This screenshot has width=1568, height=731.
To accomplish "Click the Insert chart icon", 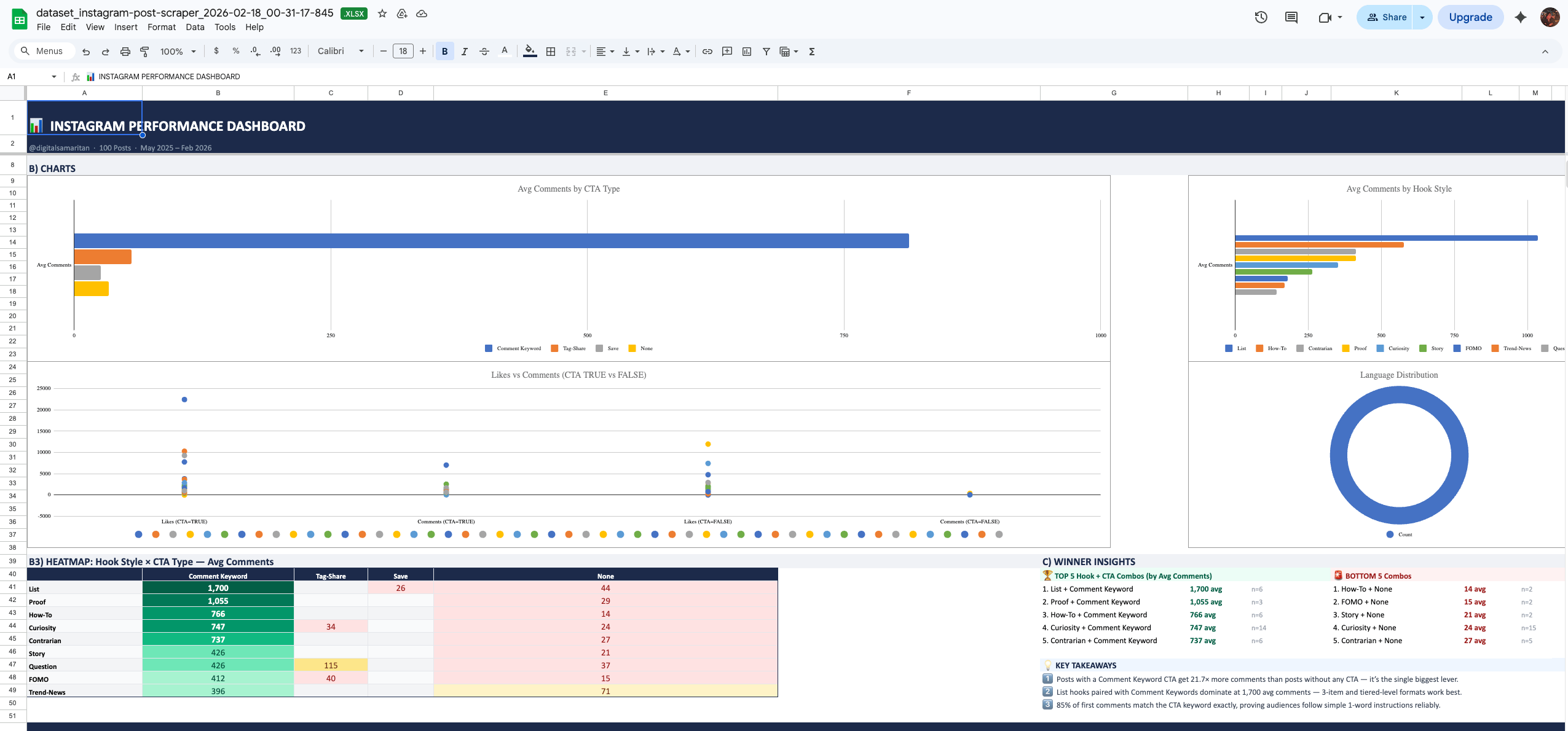I will coord(747,52).
